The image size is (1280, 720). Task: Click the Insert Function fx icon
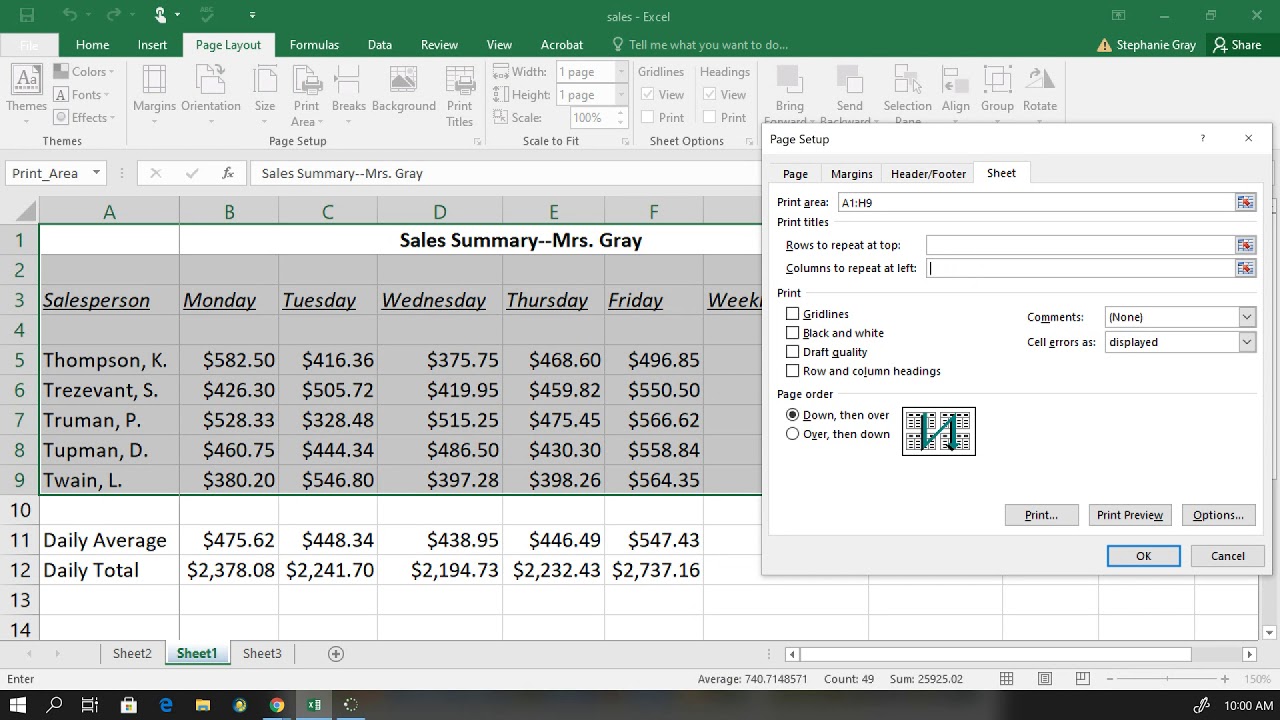click(228, 173)
